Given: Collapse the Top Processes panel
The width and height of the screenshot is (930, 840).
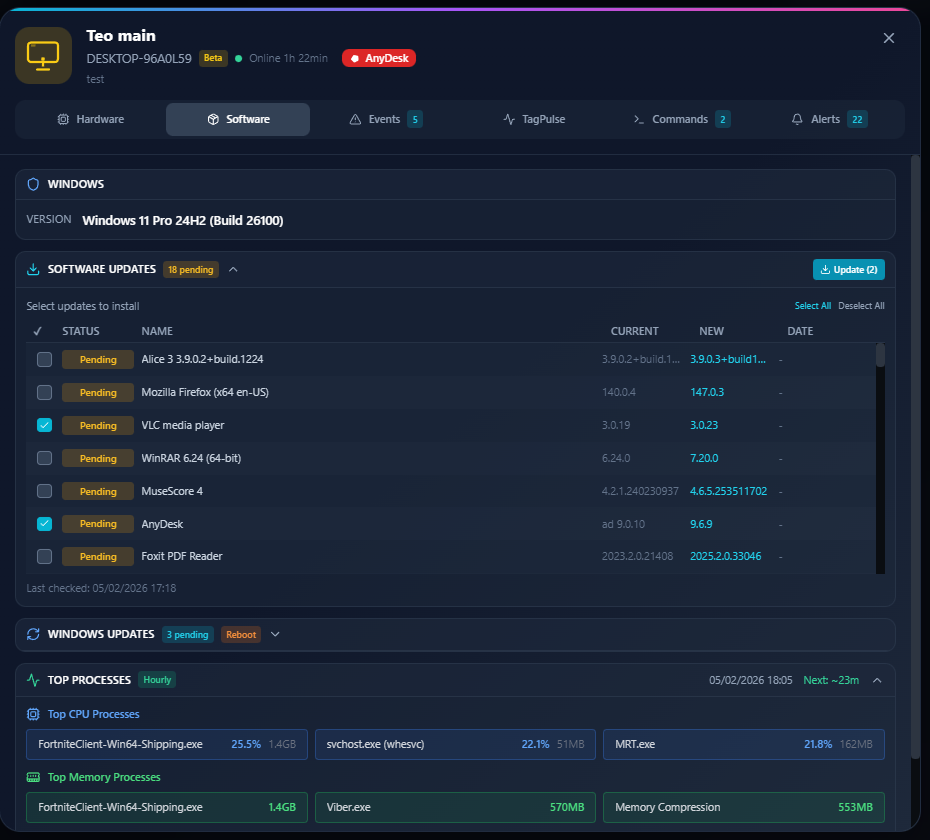Looking at the screenshot, I should (x=877, y=679).
